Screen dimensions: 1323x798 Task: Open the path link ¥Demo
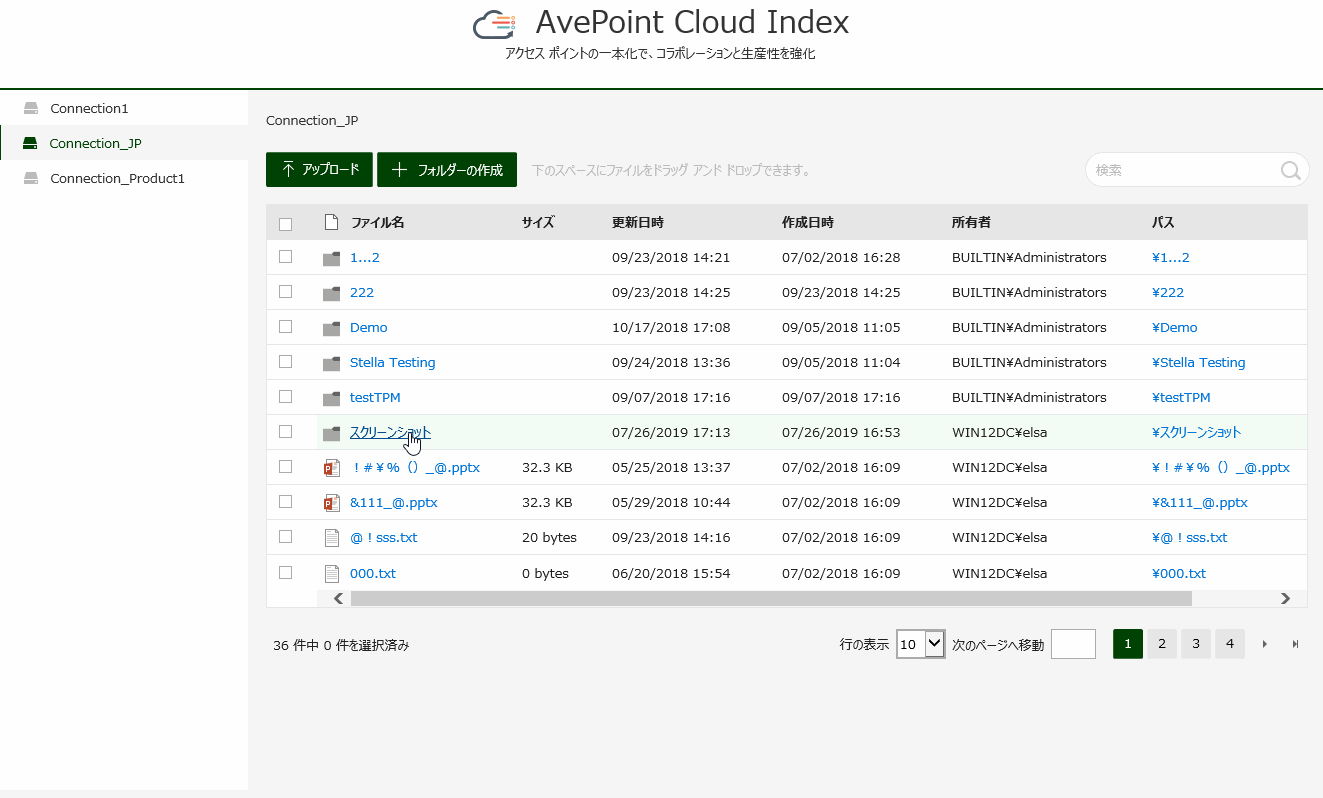pos(1175,327)
